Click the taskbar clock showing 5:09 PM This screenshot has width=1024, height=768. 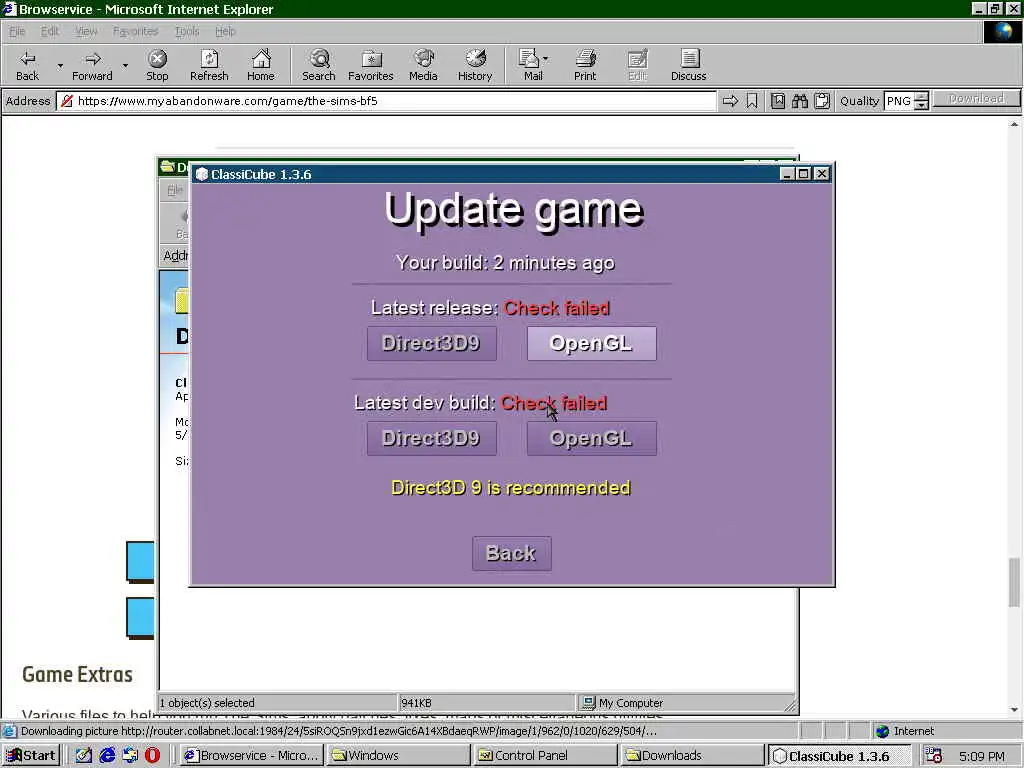pos(982,756)
